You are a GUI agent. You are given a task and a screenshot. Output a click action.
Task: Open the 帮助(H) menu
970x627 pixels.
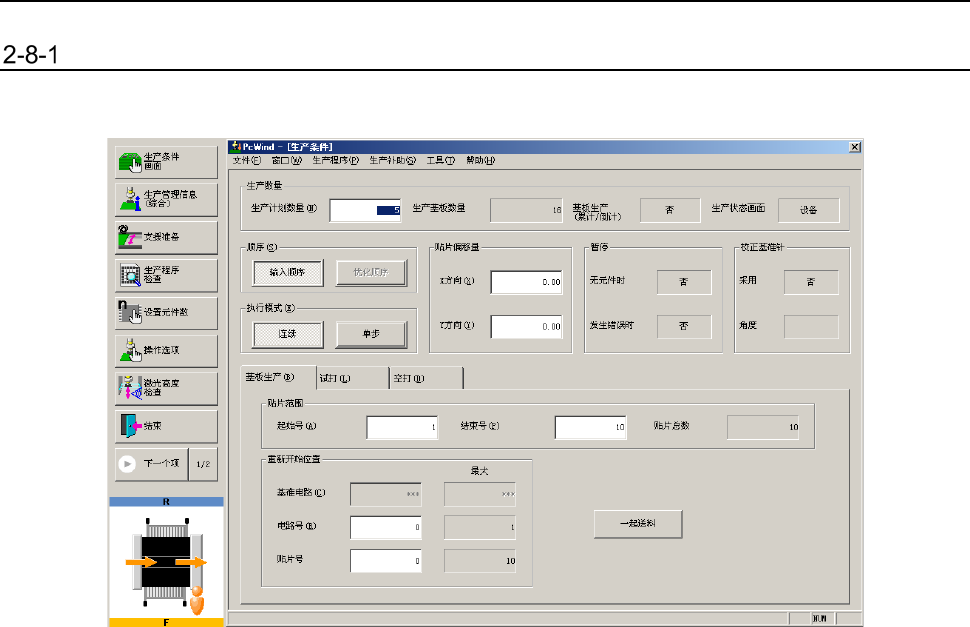tap(481, 161)
